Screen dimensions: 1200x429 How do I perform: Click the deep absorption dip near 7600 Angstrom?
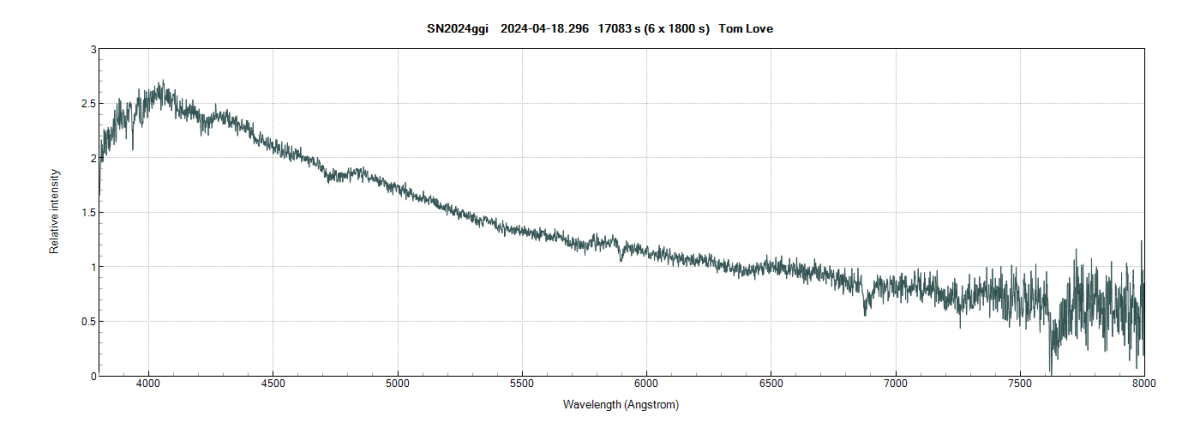(x=1050, y=370)
